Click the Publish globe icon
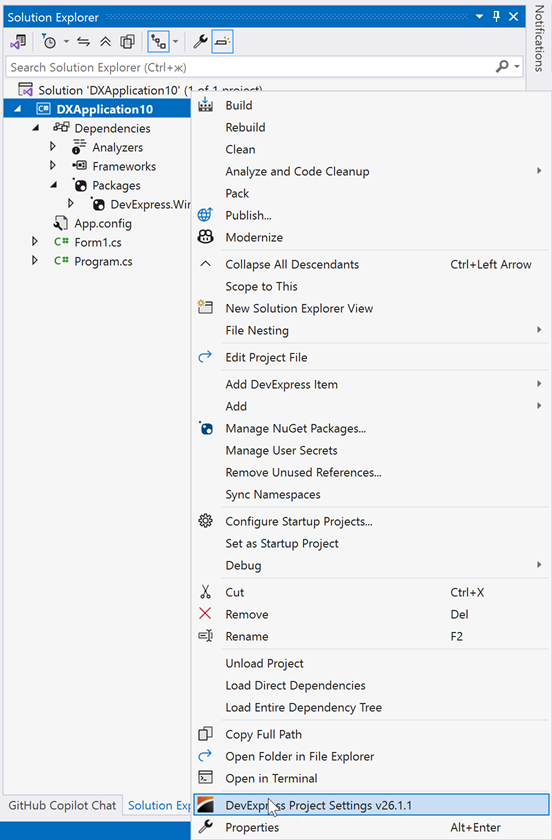The image size is (552, 840). 205,215
